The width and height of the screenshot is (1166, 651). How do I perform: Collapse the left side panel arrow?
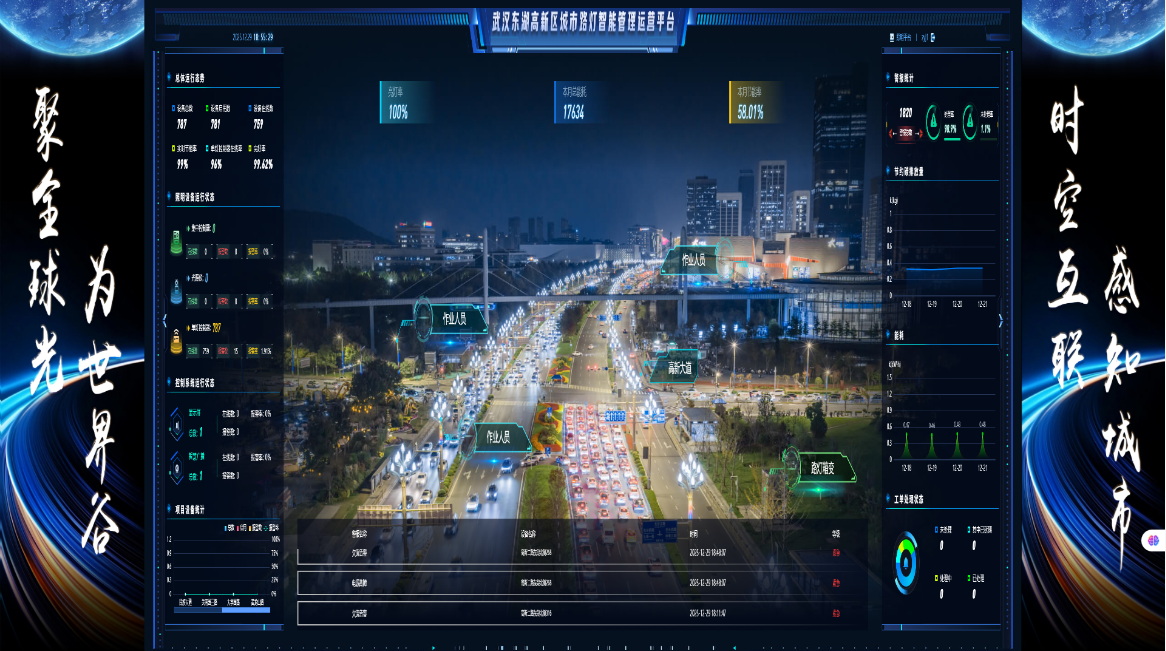click(165, 321)
